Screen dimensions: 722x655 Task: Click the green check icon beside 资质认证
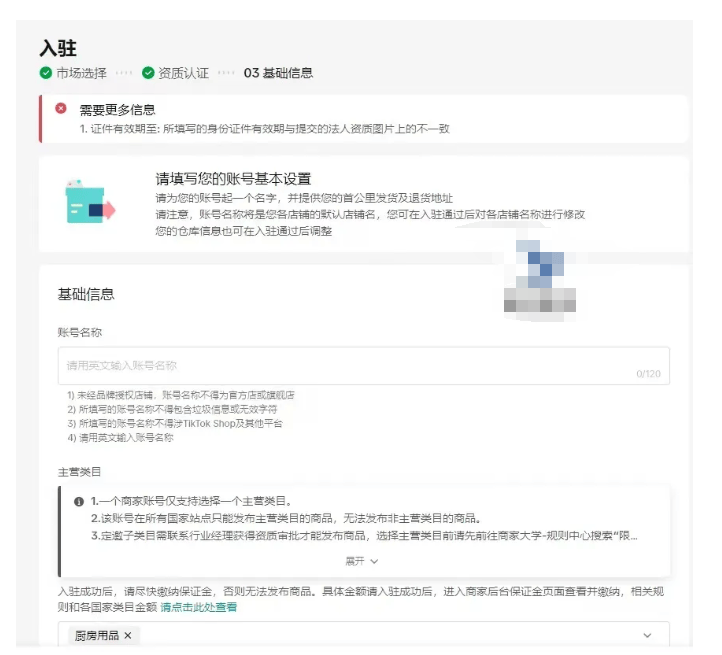tap(148, 73)
